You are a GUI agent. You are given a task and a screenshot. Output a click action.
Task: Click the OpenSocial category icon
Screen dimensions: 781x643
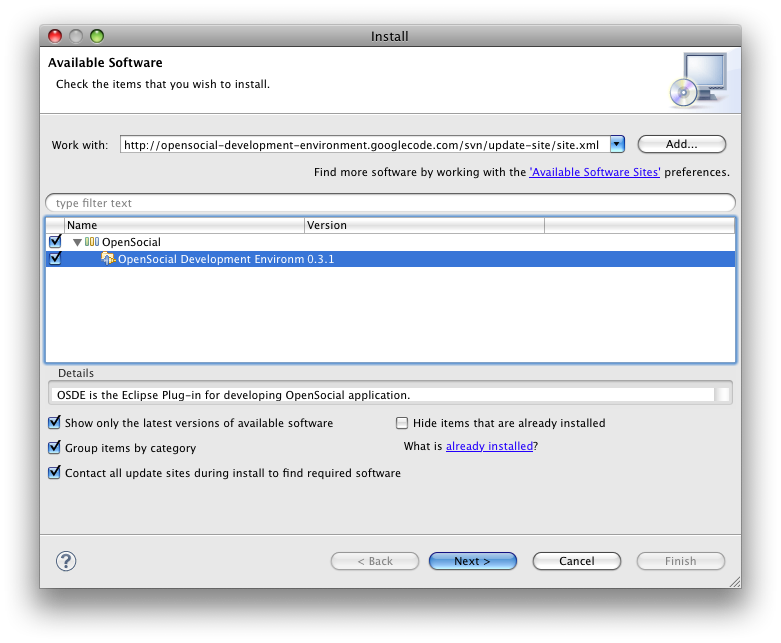pyautogui.click(x=92, y=242)
